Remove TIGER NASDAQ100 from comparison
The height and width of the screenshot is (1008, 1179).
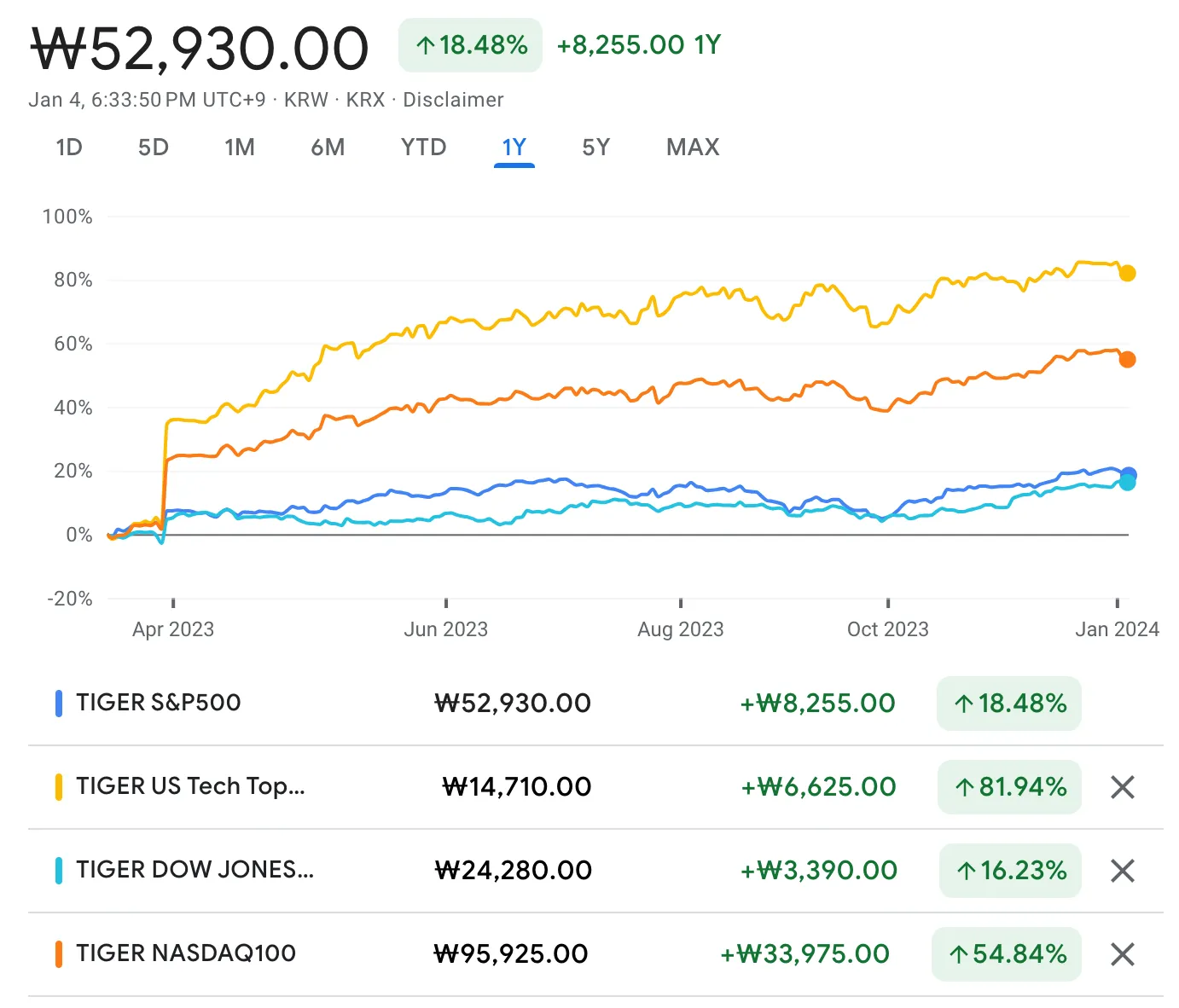(1123, 954)
